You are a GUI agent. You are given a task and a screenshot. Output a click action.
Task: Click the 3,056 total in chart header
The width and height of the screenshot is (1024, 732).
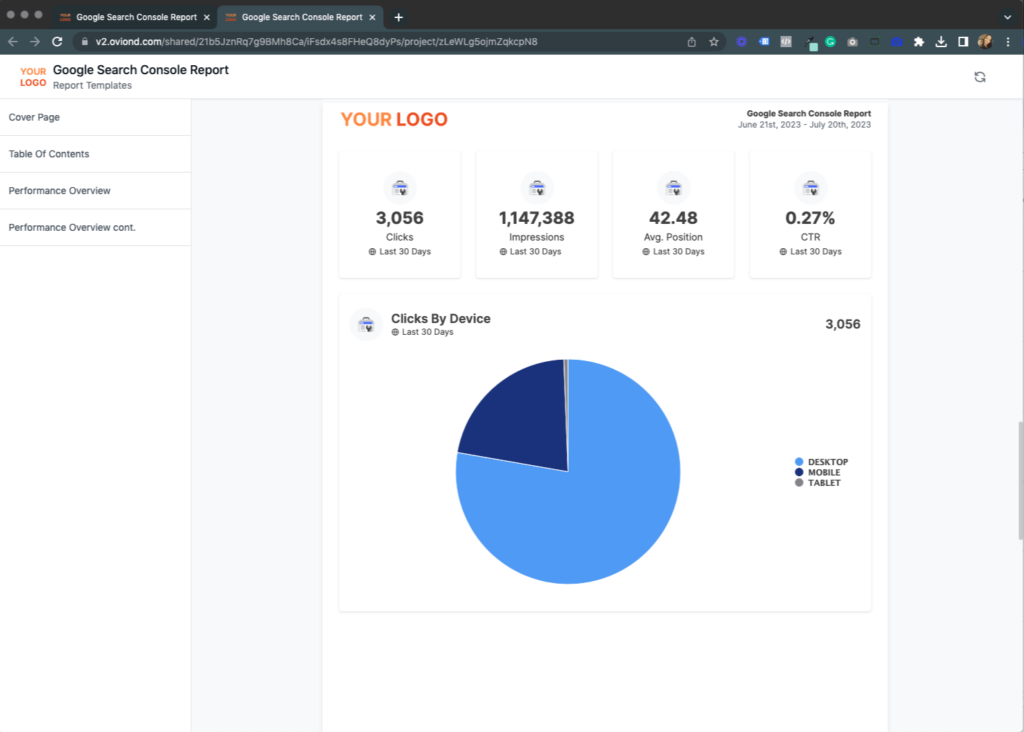click(x=842, y=324)
